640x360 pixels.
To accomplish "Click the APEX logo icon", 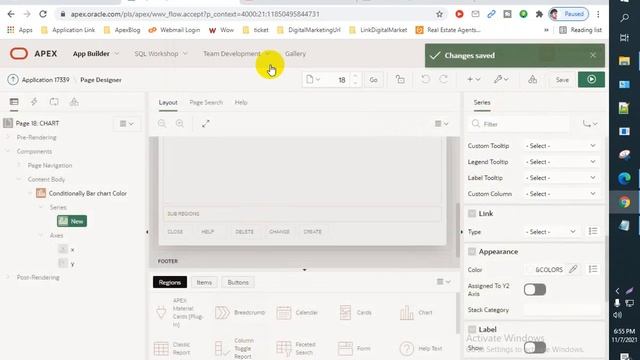I will tap(19, 53).
